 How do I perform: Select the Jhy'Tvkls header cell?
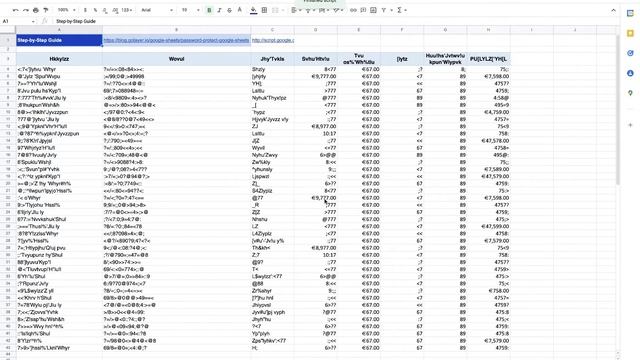pos(272,59)
